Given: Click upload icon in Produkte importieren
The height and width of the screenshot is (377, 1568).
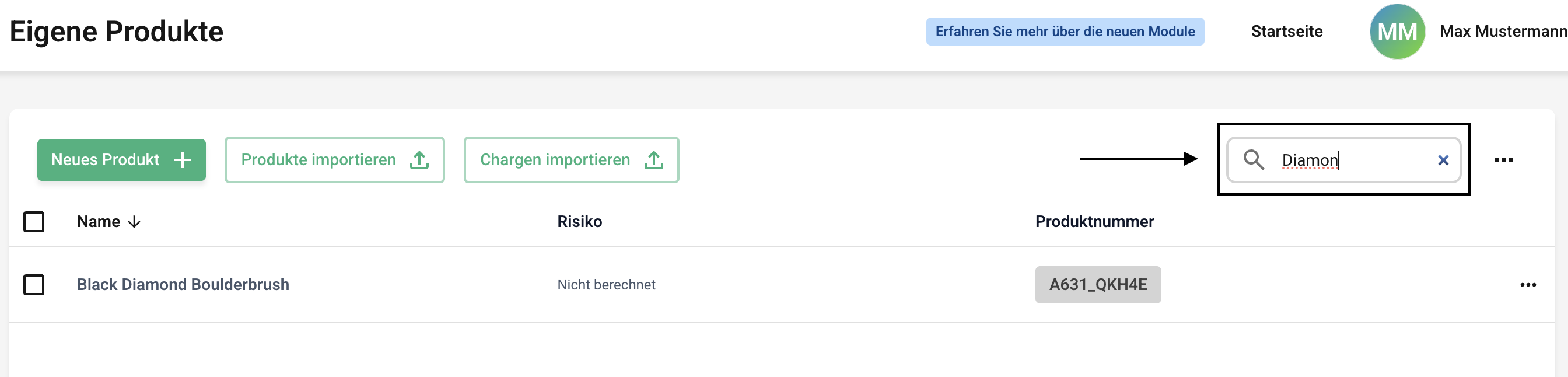Looking at the screenshot, I should [x=419, y=160].
